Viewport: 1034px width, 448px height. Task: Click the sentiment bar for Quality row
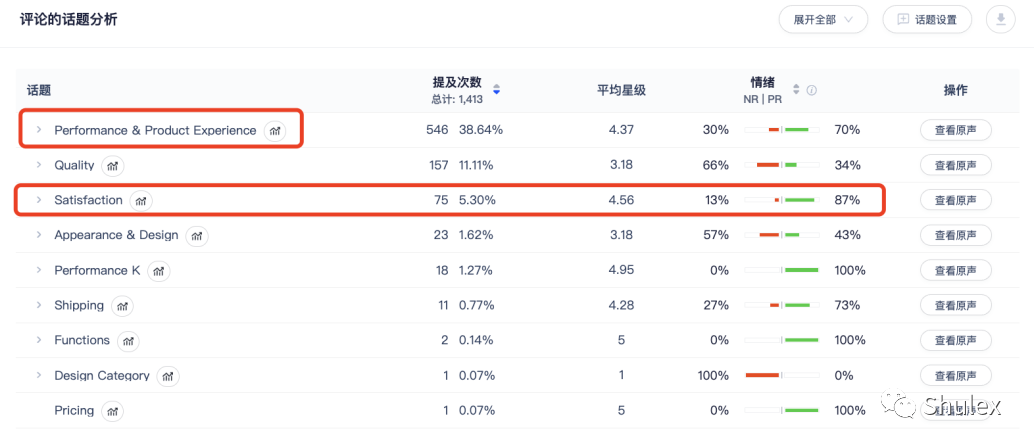781,165
